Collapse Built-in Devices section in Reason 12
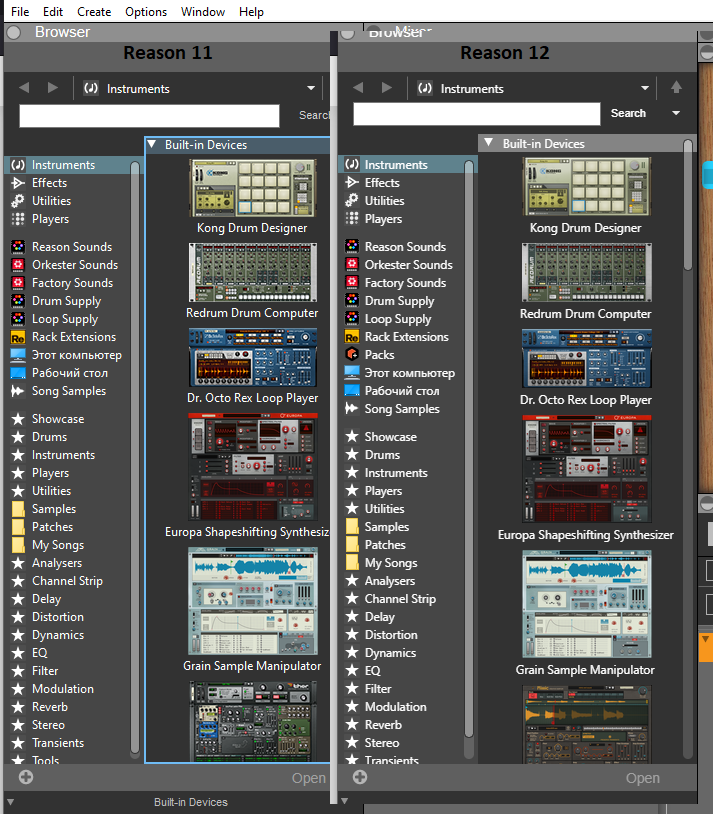Image resolution: width=713 pixels, height=814 pixels. 489,143
